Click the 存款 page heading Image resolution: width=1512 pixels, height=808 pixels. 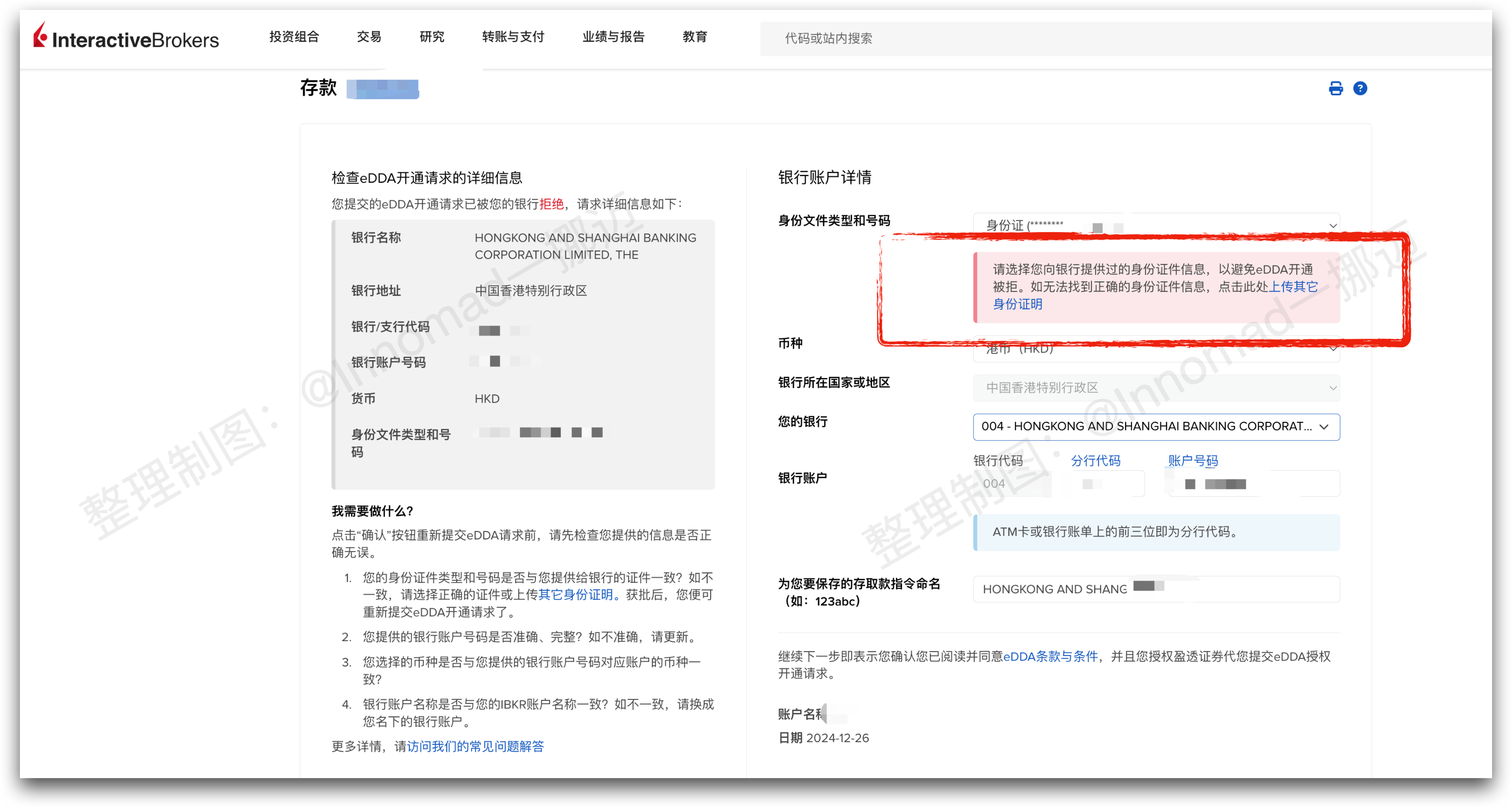point(318,88)
